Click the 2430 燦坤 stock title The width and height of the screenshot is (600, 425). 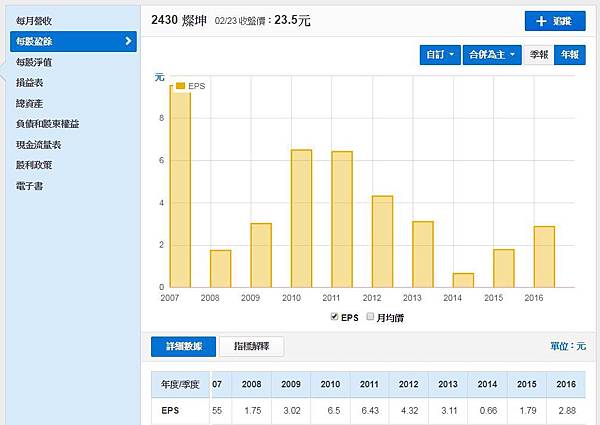tap(179, 20)
